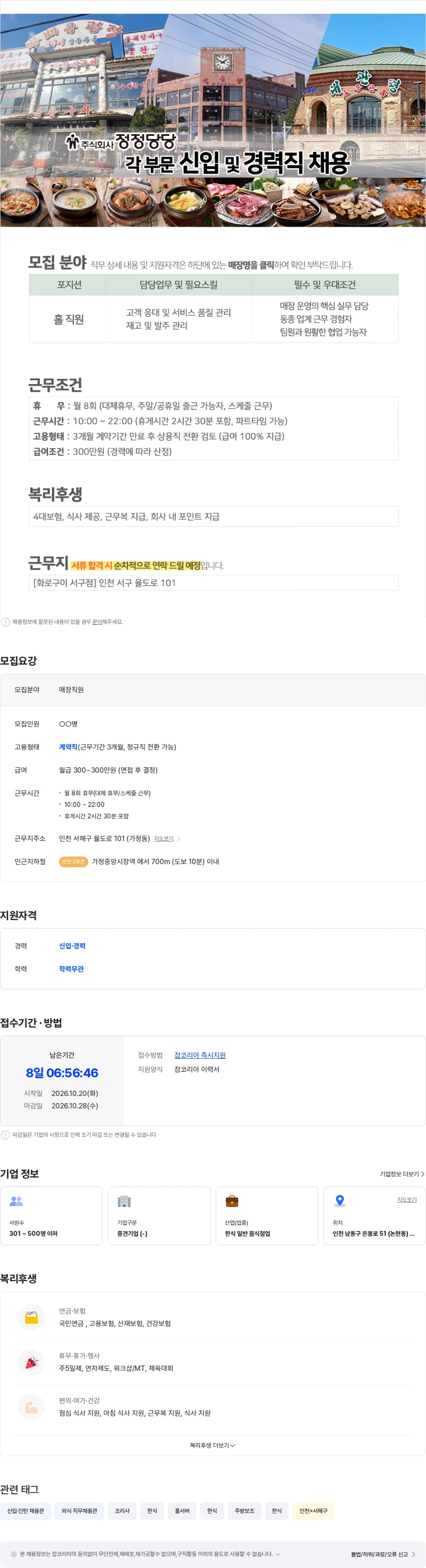Click the 시작일 2026.10.20(화) date
The width and height of the screenshot is (426, 1568).
click(x=75, y=1093)
